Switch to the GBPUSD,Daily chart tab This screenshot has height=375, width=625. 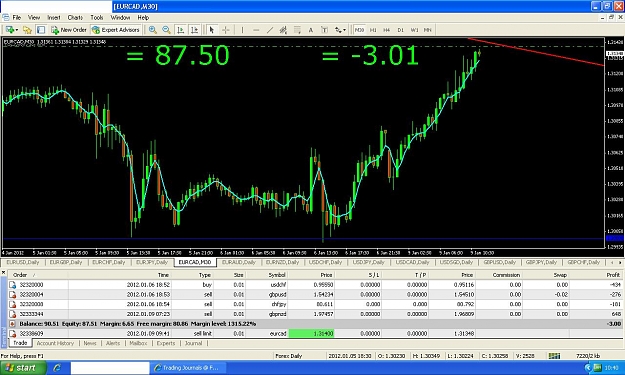click(x=500, y=262)
